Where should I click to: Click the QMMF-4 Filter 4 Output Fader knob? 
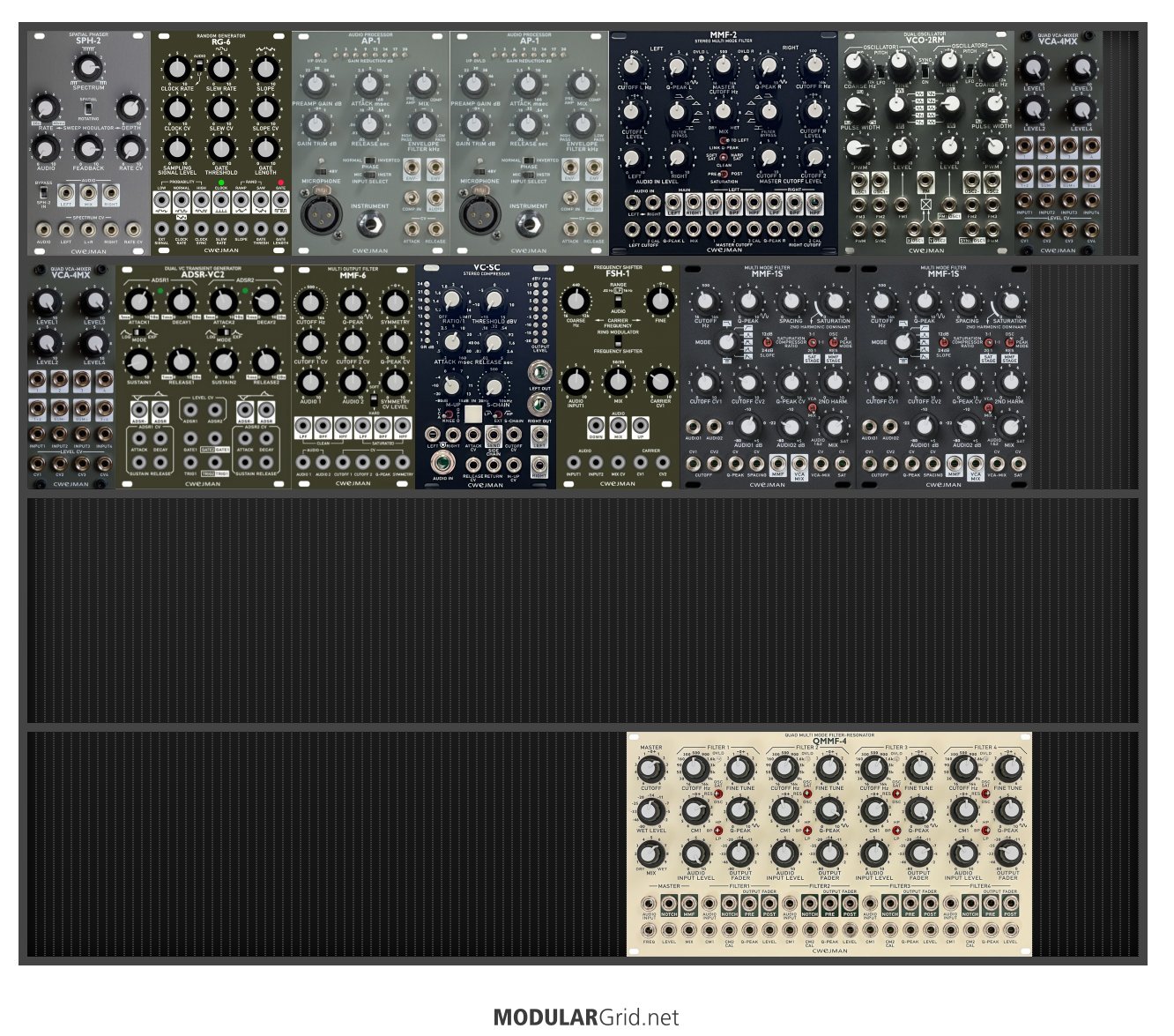coord(1007,853)
